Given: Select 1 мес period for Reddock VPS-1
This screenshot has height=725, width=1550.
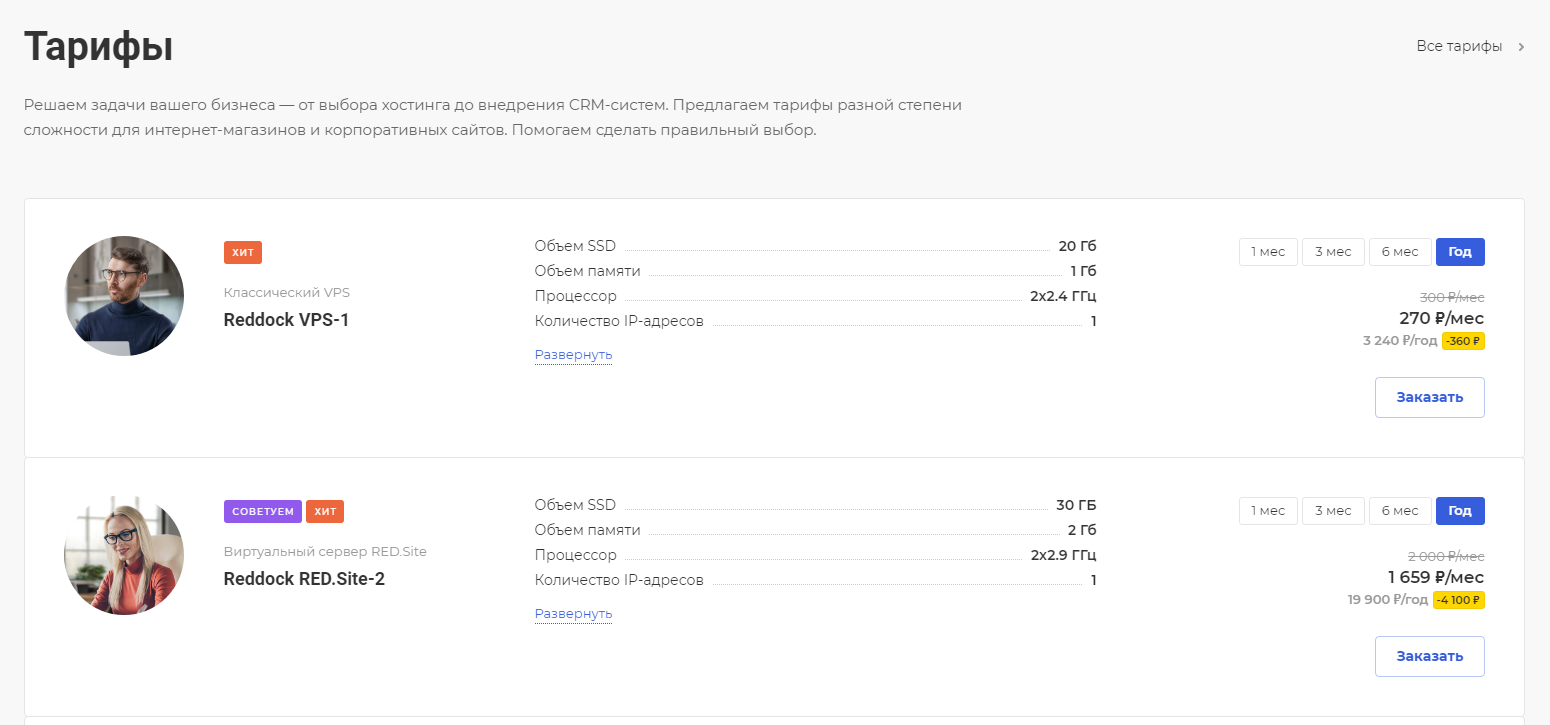Looking at the screenshot, I should (1268, 252).
